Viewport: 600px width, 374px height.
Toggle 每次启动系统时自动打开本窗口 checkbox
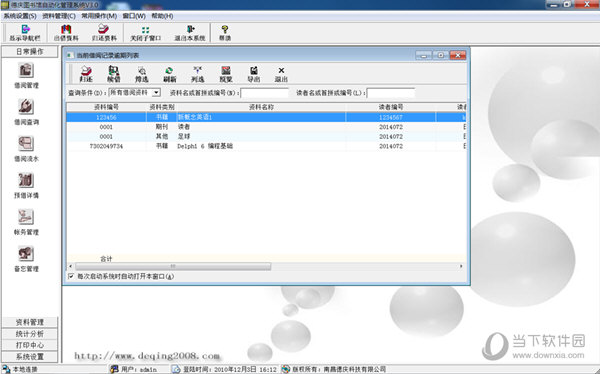[71, 276]
